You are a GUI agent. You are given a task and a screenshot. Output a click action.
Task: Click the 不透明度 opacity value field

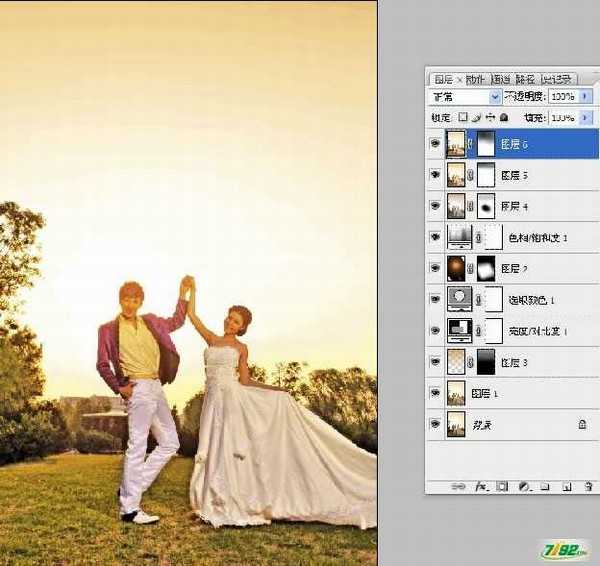pos(564,96)
